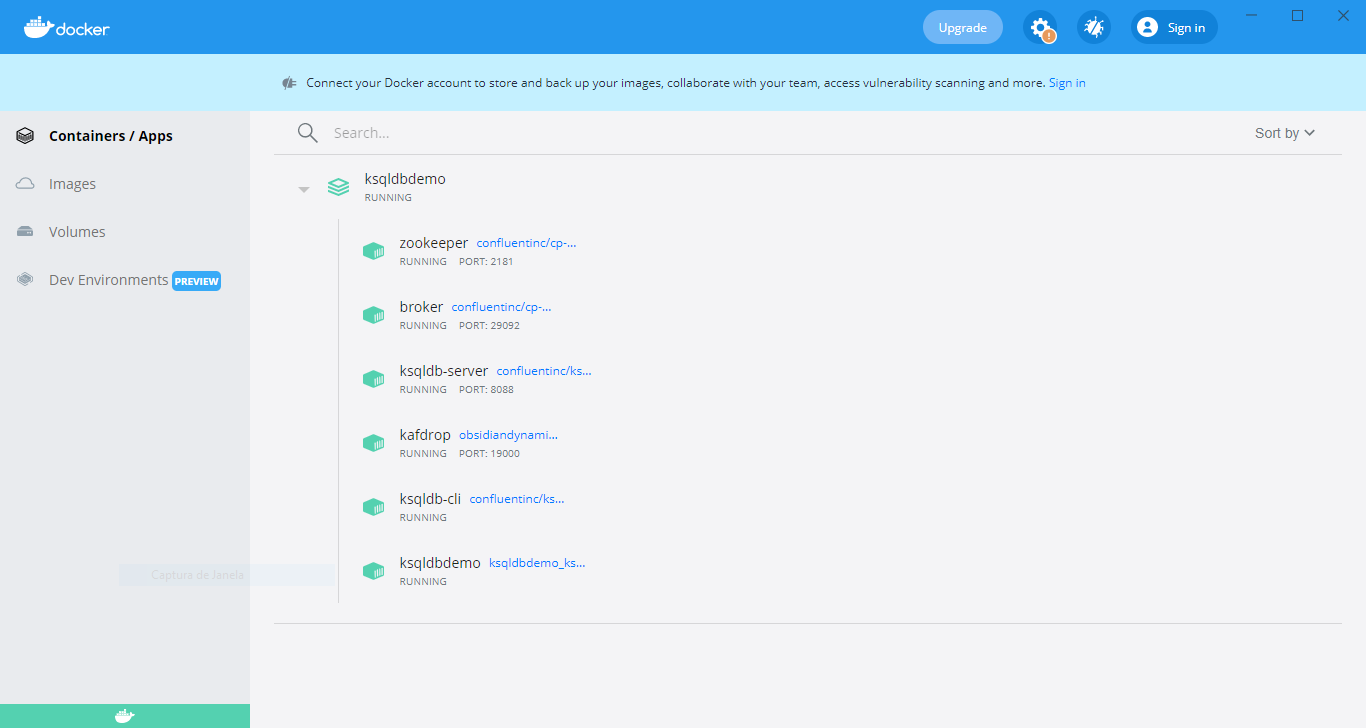
Task: Click Sign in link in notification banner
Action: 1066,82
